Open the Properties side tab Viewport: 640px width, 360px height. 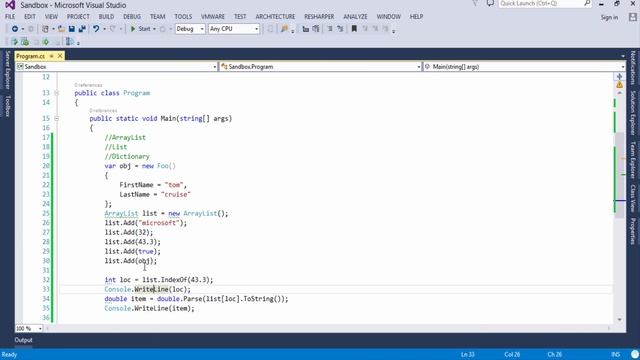click(x=633, y=231)
